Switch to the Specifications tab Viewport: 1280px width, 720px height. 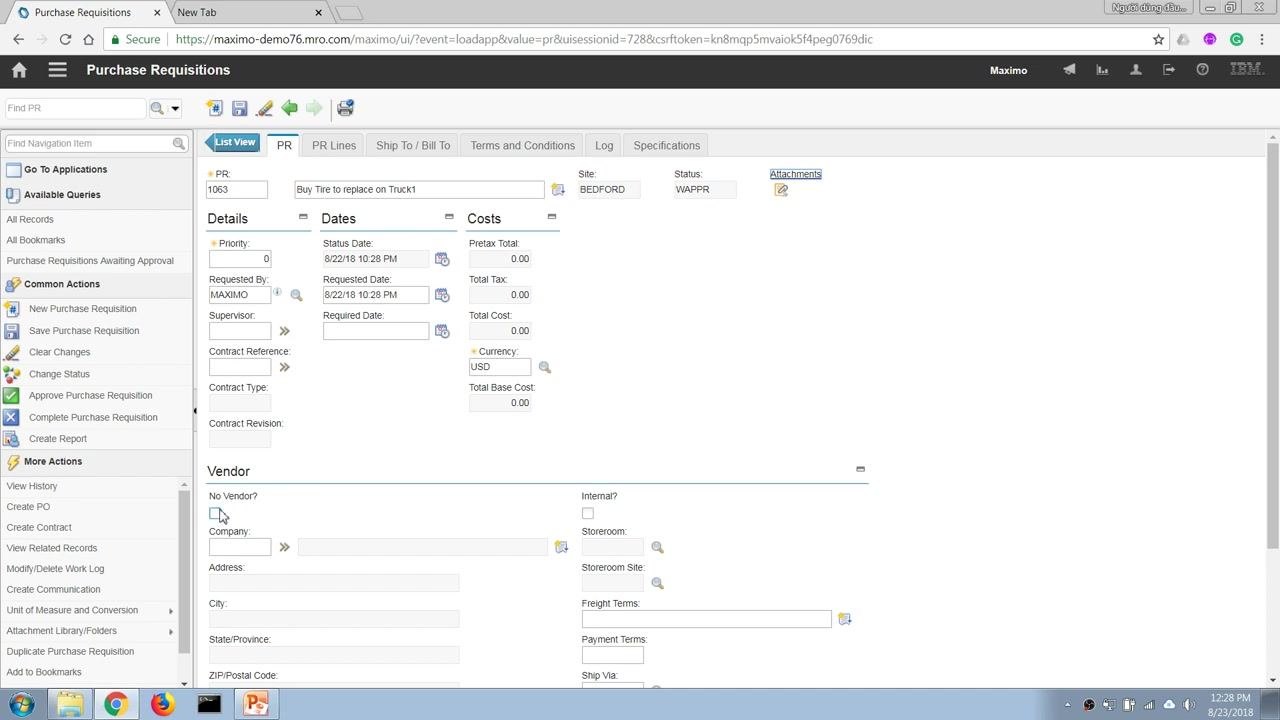coord(667,145)
